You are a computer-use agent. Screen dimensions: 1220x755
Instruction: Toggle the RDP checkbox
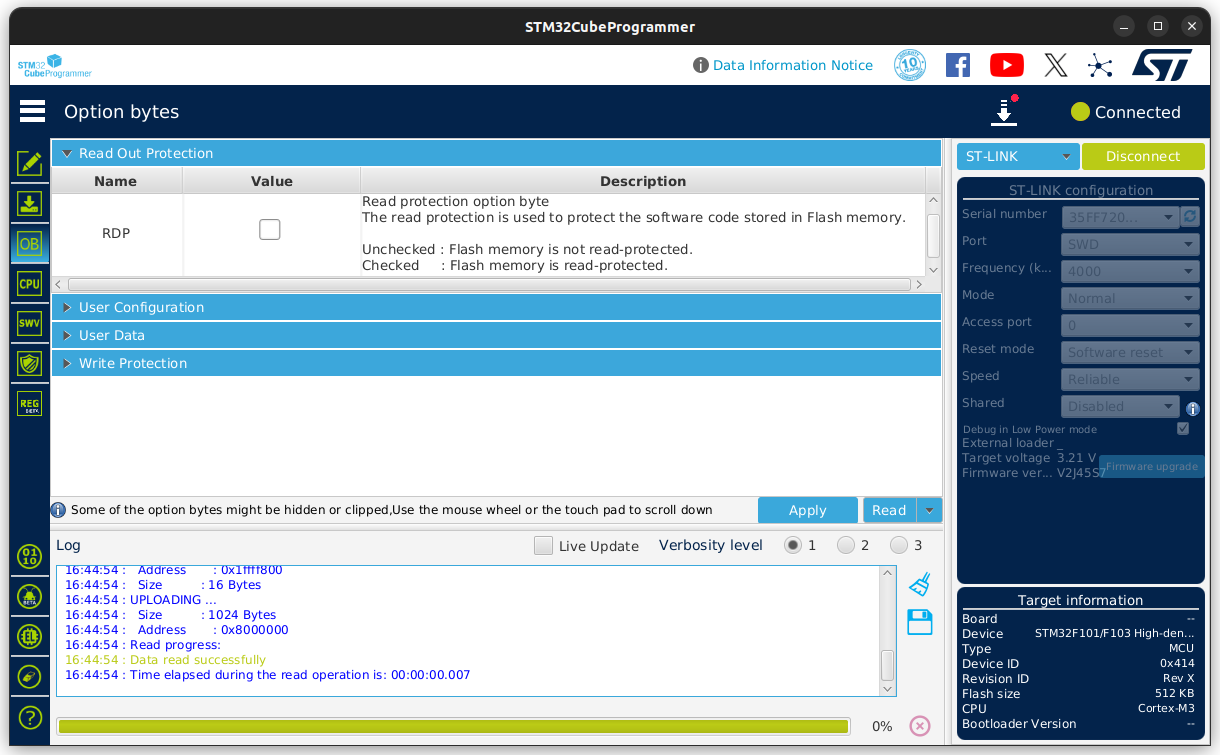click(270, 230)
